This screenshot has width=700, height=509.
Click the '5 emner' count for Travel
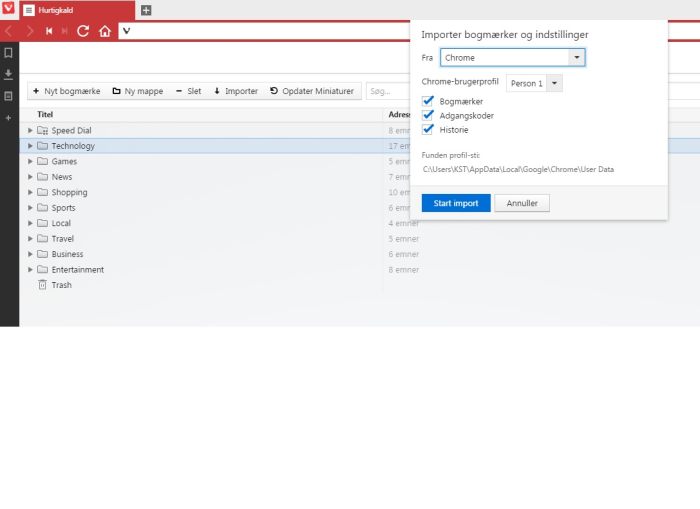tap(404, 239)
